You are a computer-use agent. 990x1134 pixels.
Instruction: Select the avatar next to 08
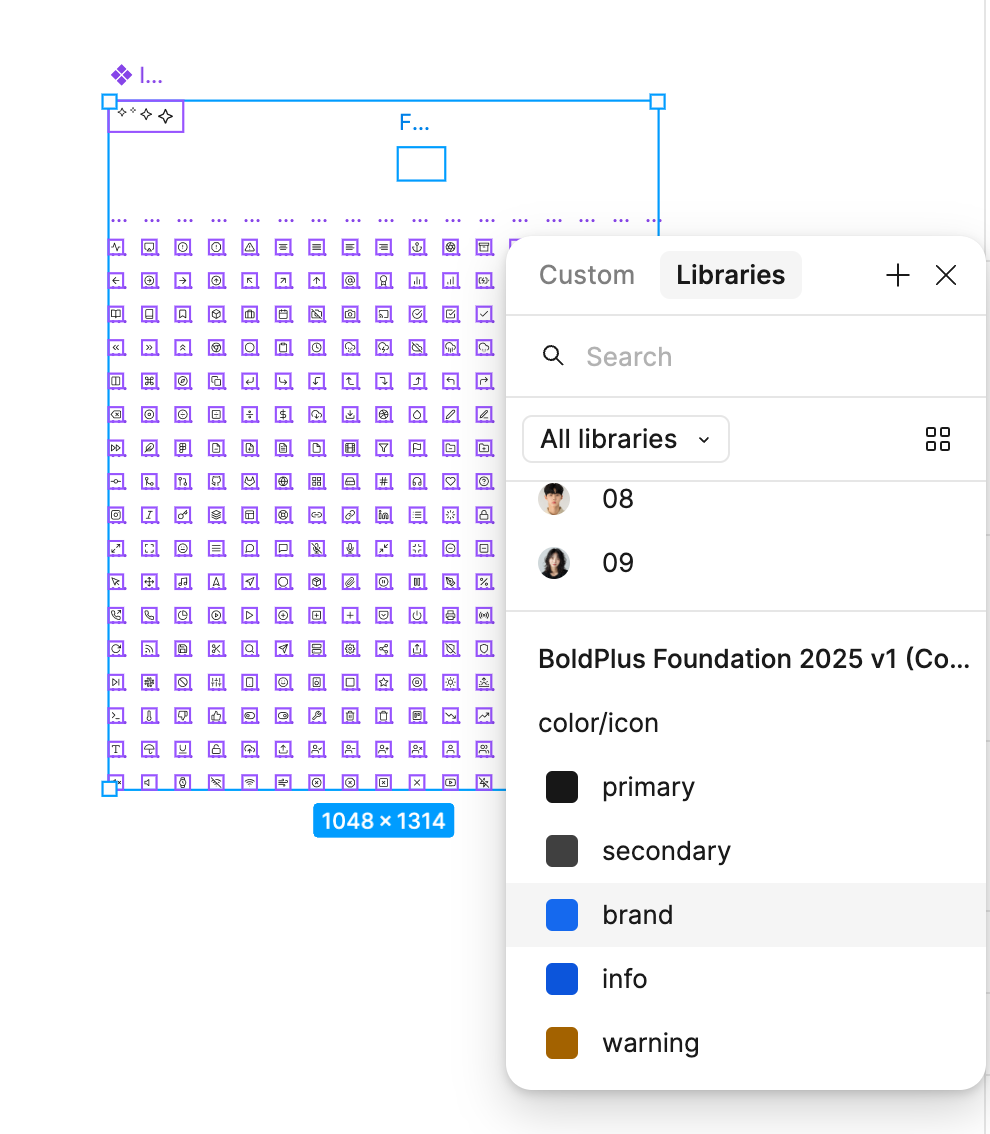(x=554, y=499)
